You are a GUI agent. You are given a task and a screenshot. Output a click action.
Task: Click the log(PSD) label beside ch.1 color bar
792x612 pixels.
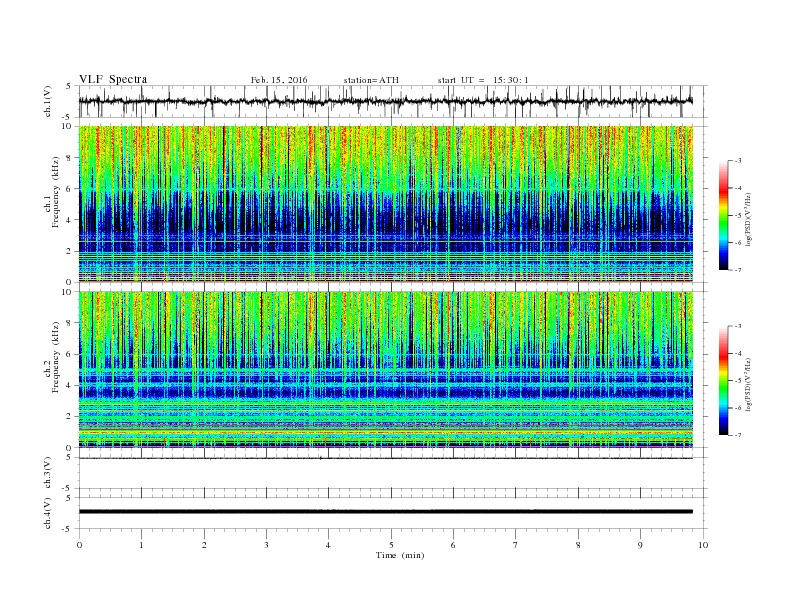point(749,219)
